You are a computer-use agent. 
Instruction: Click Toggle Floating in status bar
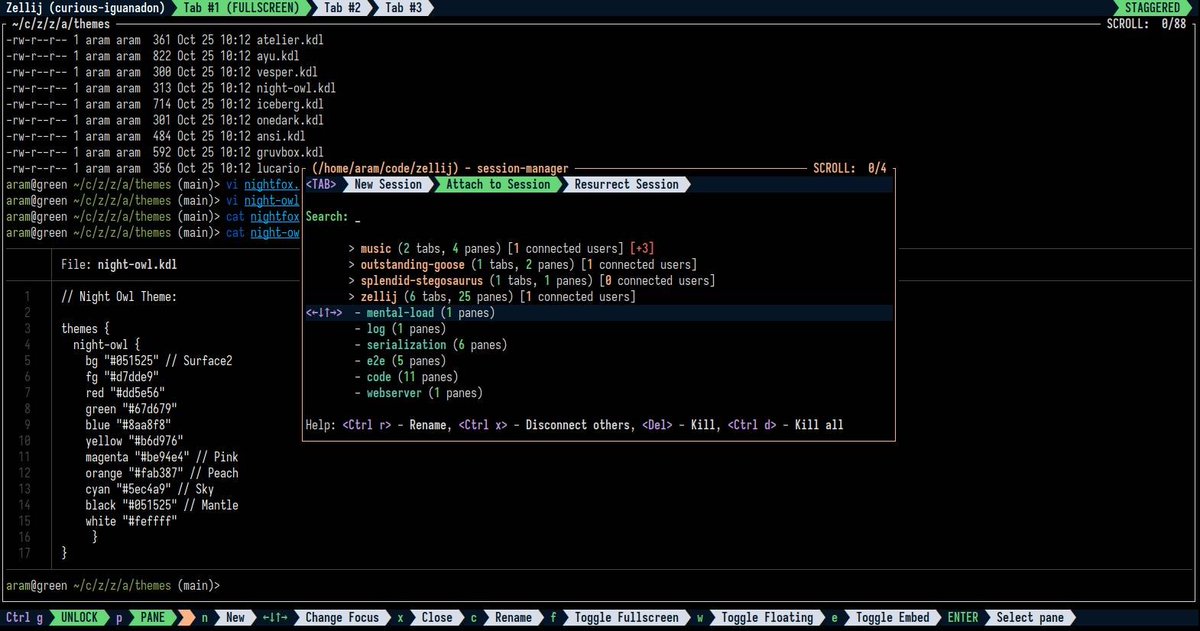(768, 618)
